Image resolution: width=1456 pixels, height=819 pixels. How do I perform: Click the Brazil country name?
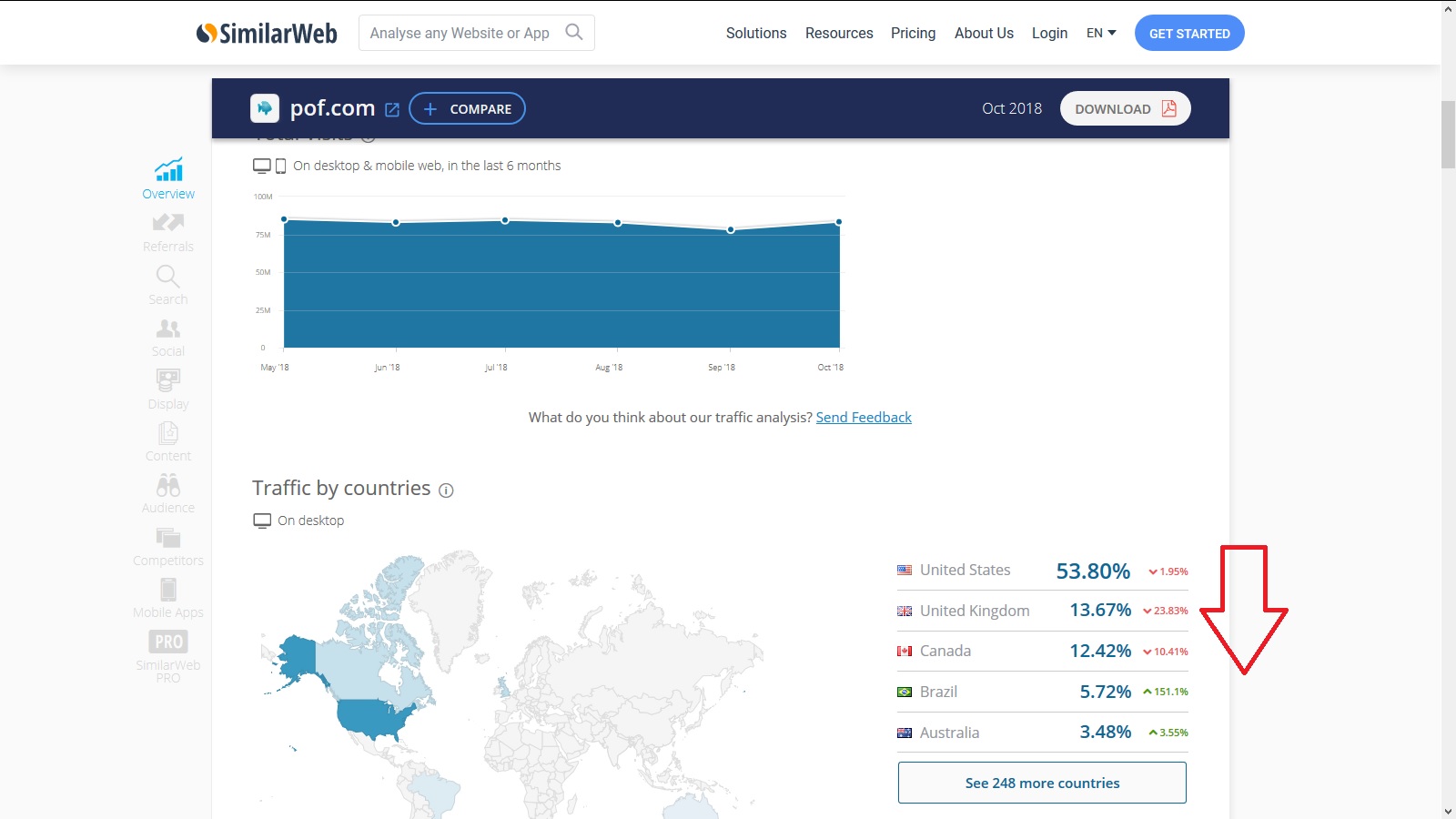coord(938,692)
